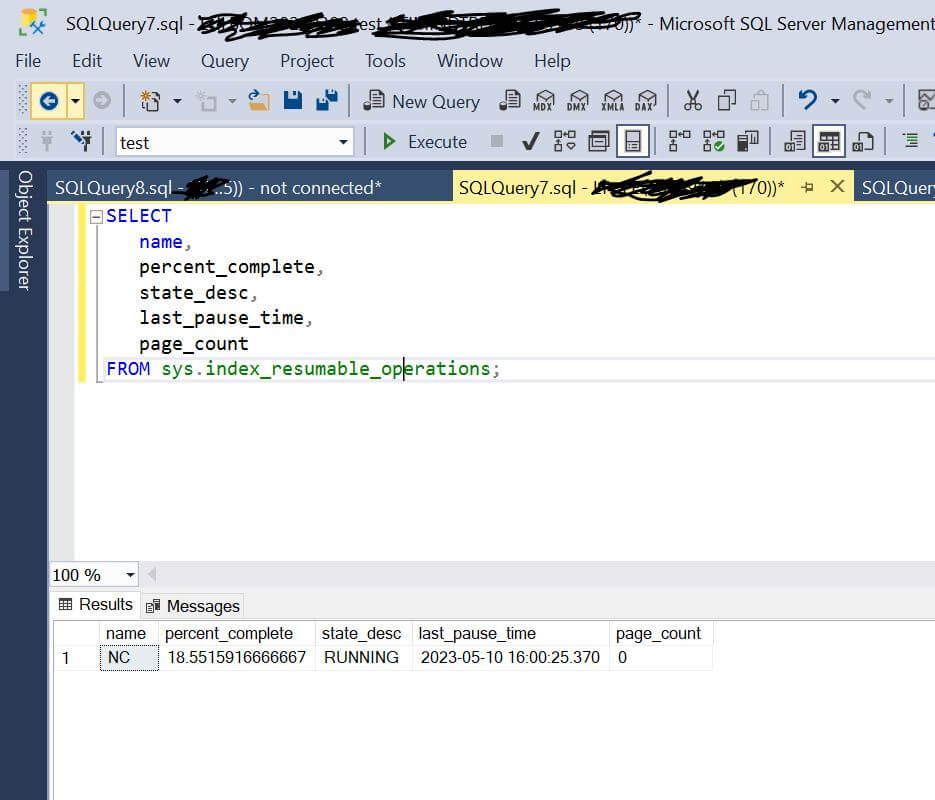Viewport: 935px width, 800px height.
Task: Click the Save All icon
Action: click(x=327, y=100)
